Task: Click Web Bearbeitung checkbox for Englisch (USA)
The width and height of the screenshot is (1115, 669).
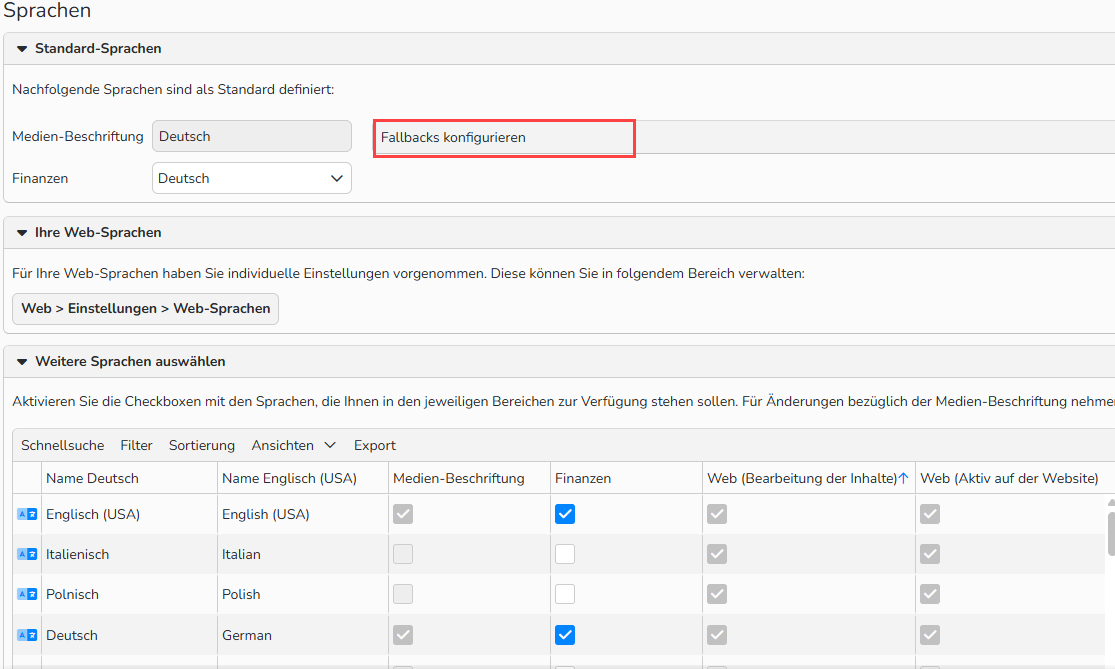Action: pyautogui.click(x=717, y=514)
